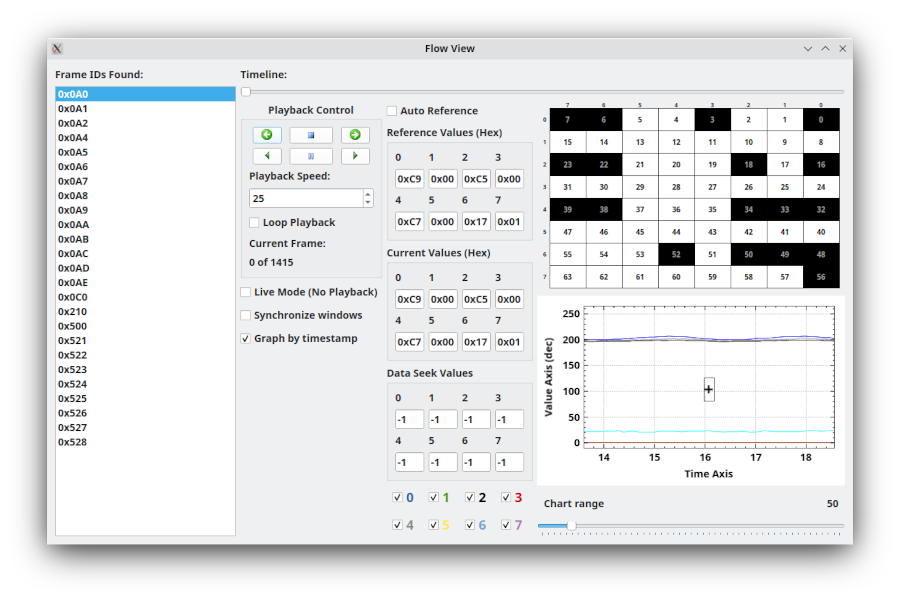The height and width of the screenshot is (600, 900).
Task: Click the Data Seek Values byte 0 field
Action: pyautogui.click(x=409, y=419)
